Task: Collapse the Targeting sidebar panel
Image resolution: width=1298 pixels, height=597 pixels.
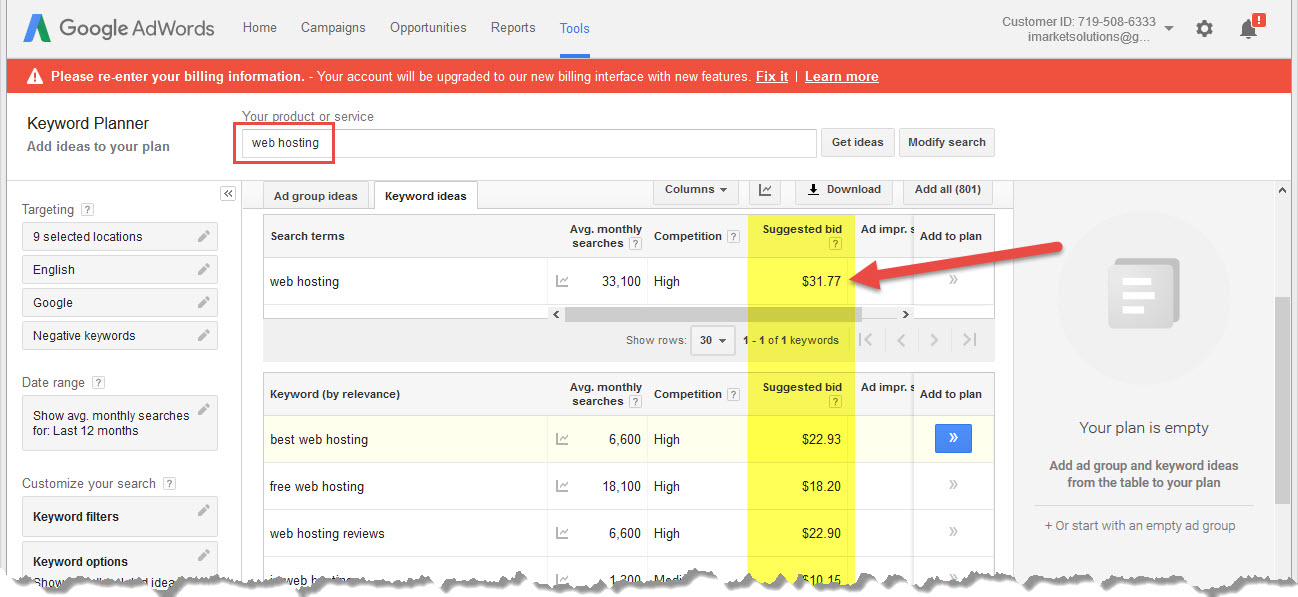Action: click(x=228, y=193)
